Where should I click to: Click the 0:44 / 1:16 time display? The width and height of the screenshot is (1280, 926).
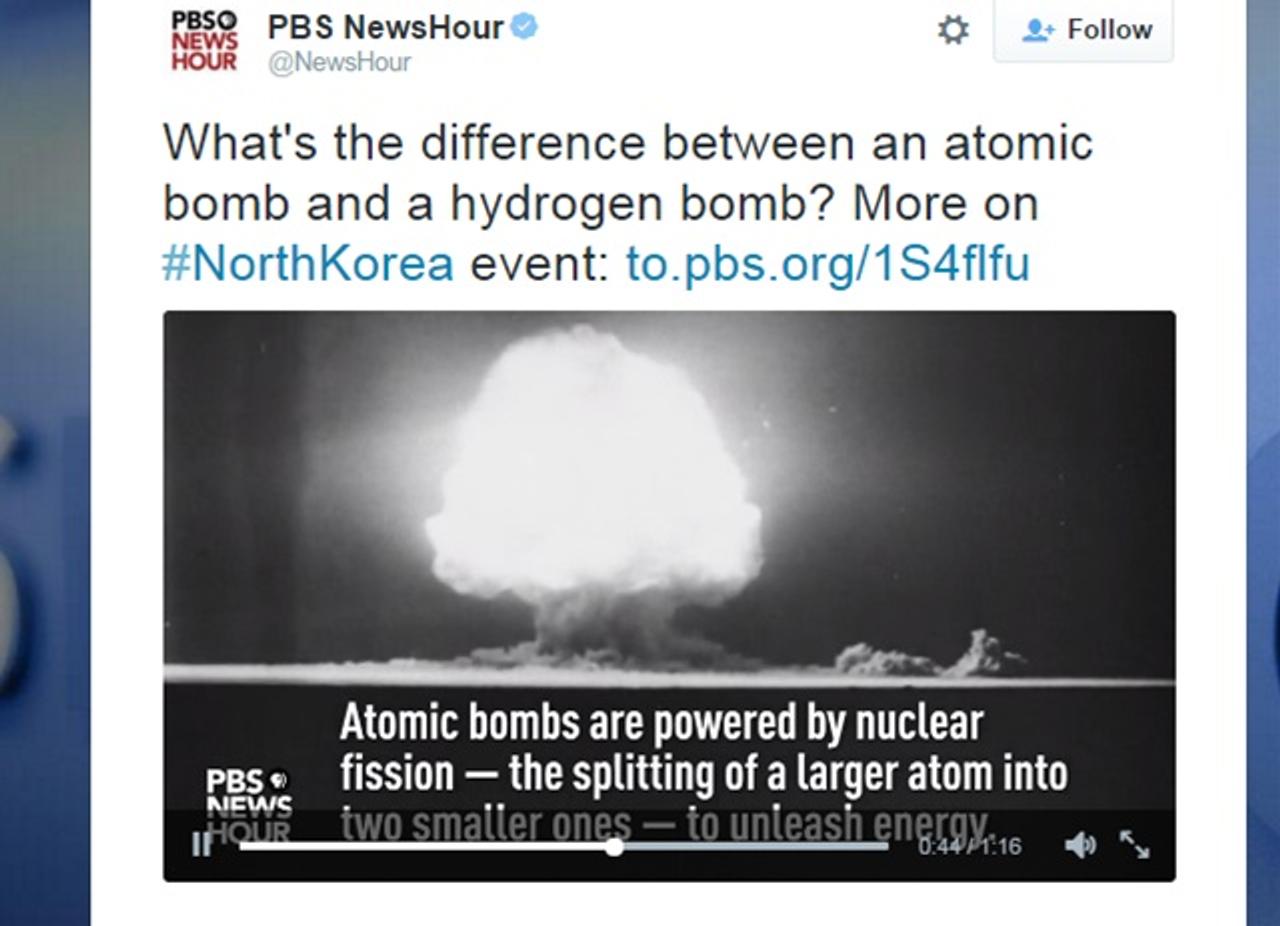(970, 846)
